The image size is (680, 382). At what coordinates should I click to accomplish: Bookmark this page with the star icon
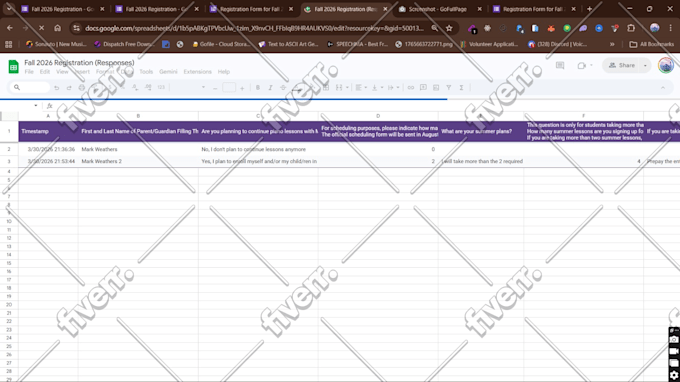coord(449,28)
